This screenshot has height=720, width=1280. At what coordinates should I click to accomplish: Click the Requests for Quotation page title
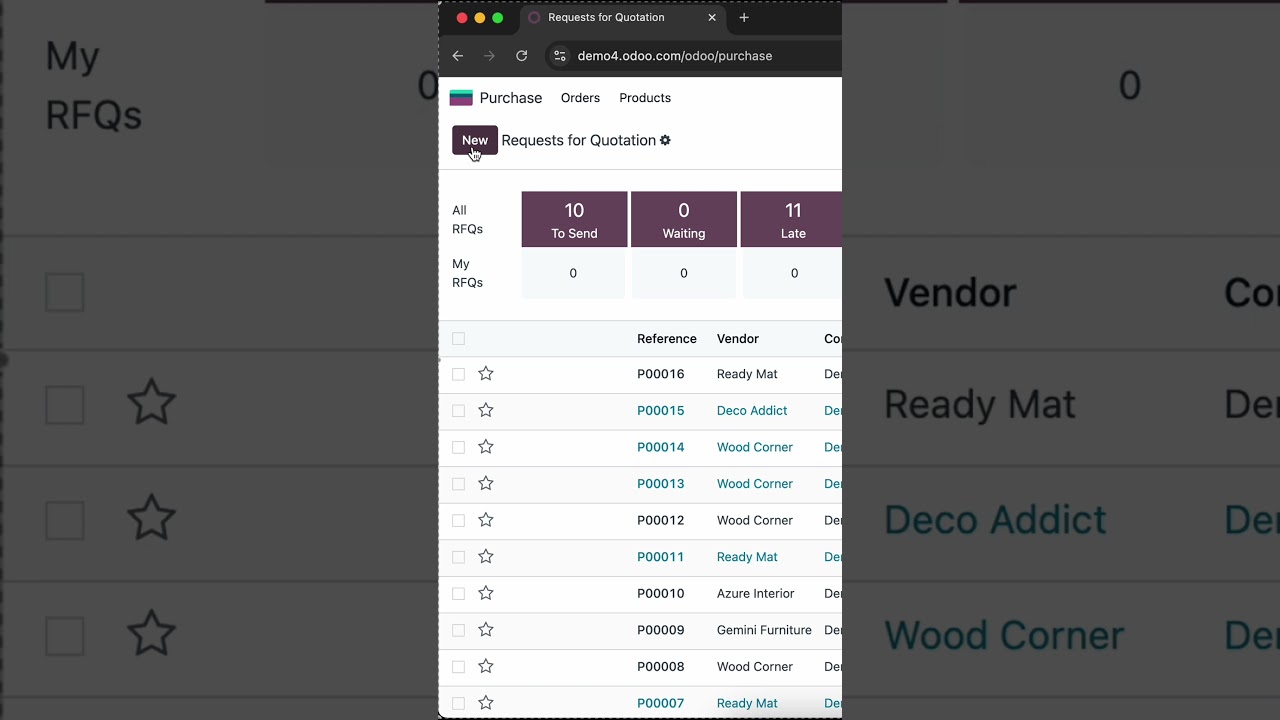[579, 140]
